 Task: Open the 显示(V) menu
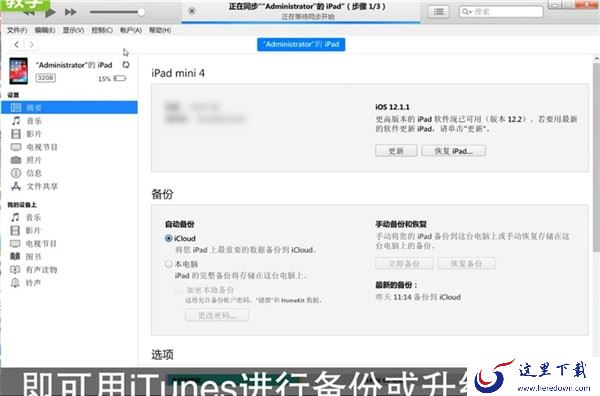click(x=73, y=30)
